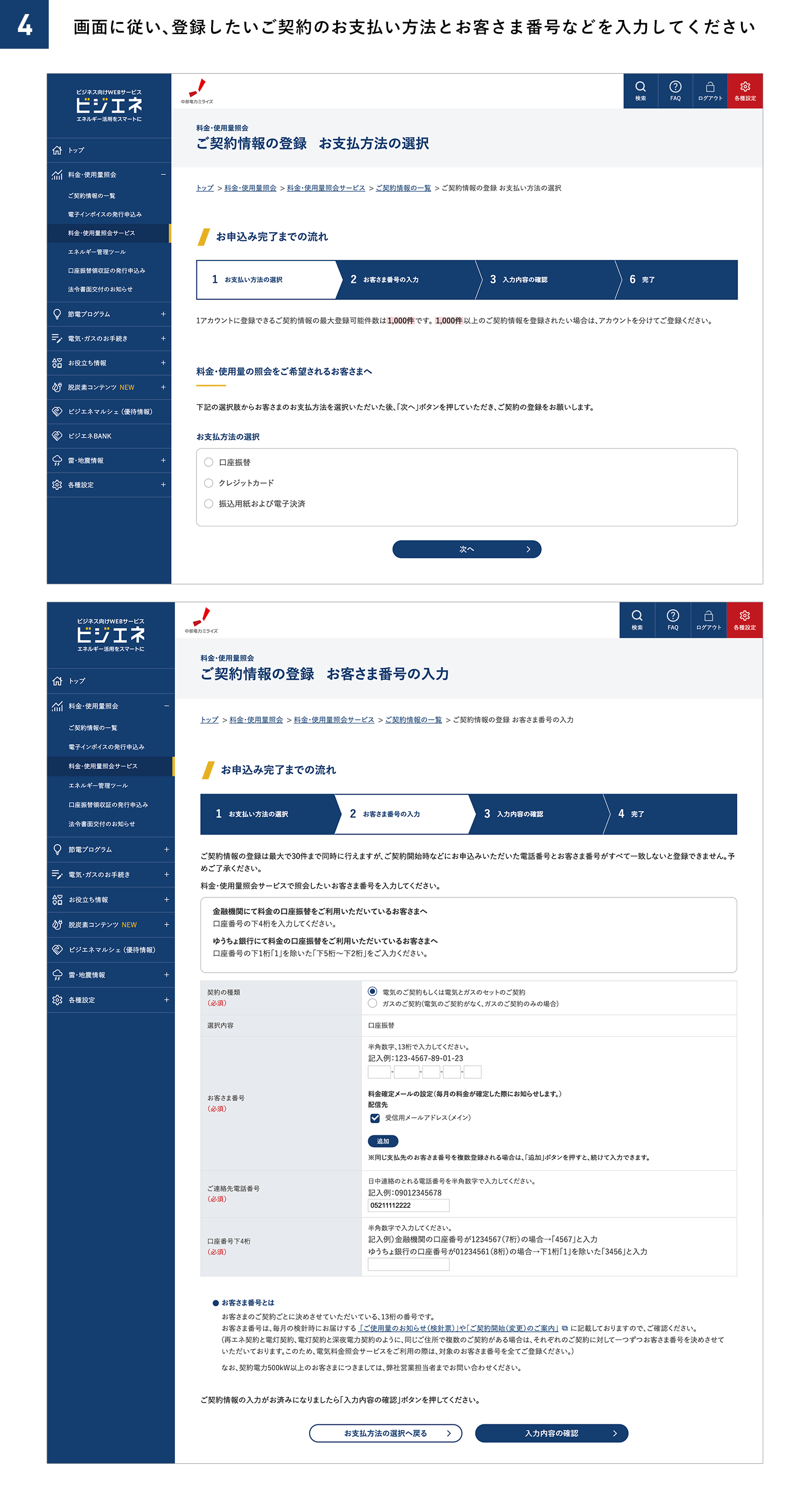Viewport: 812px width, 1511px height.
Task: Select the 口座振替 payment radio button
Action: pos(209,462)
